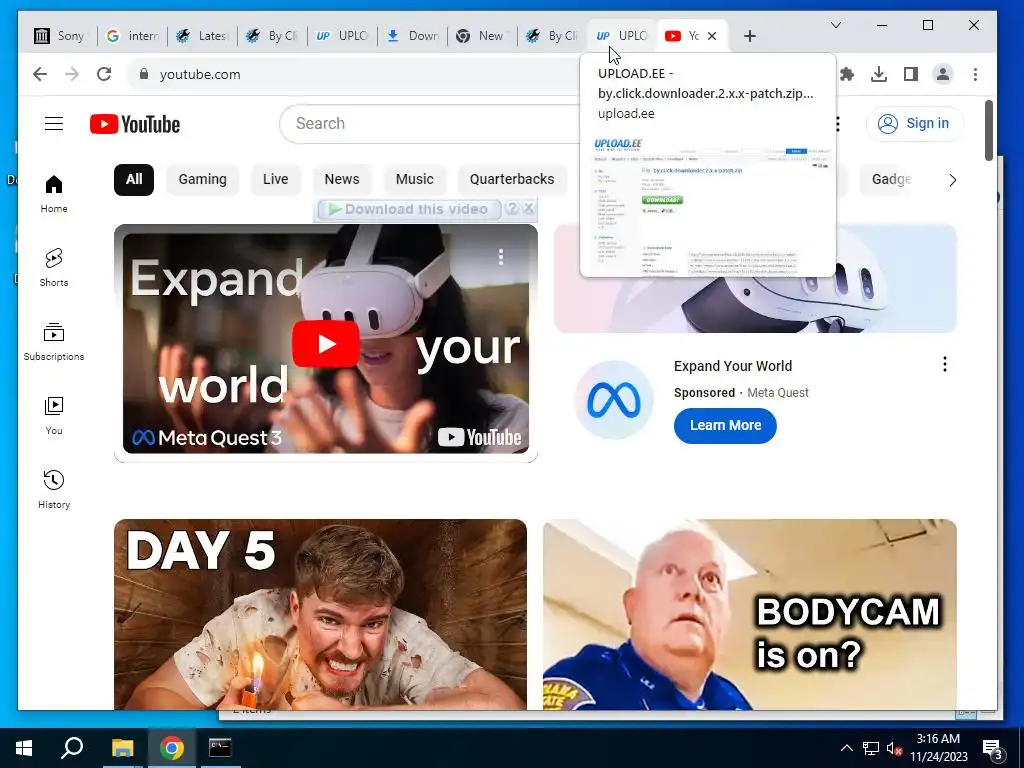
Task: Select the News category chip
Action: (x=342, y=180)
